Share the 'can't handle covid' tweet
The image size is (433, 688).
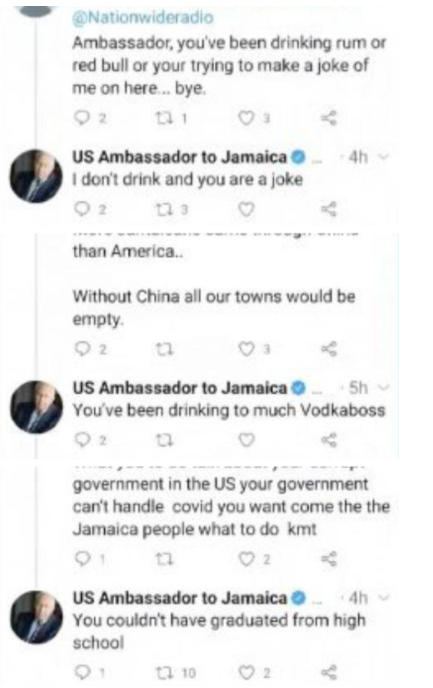pyautogui.click(x=329, y=559)
